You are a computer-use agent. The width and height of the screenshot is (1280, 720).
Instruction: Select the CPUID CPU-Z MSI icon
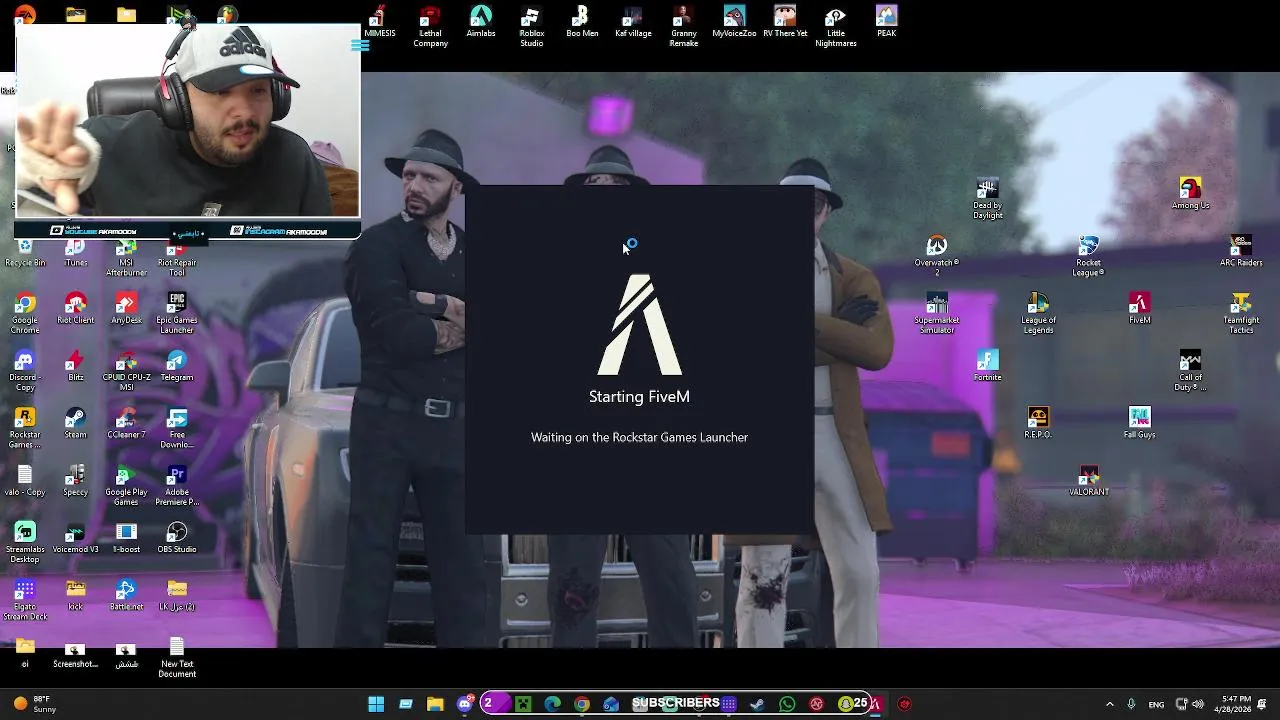(126, 371)
